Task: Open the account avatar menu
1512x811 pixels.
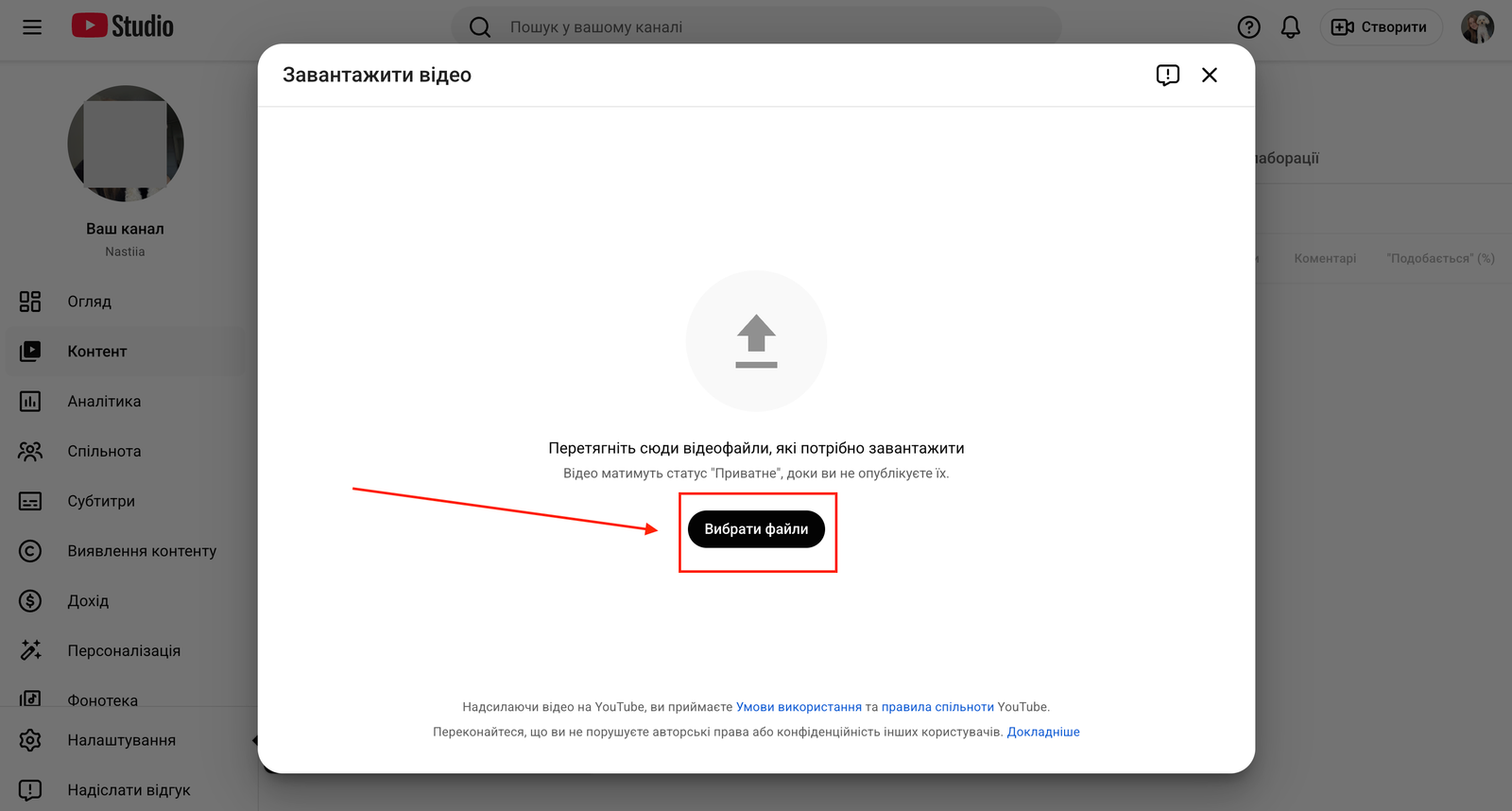Action: click(1477, 27)
